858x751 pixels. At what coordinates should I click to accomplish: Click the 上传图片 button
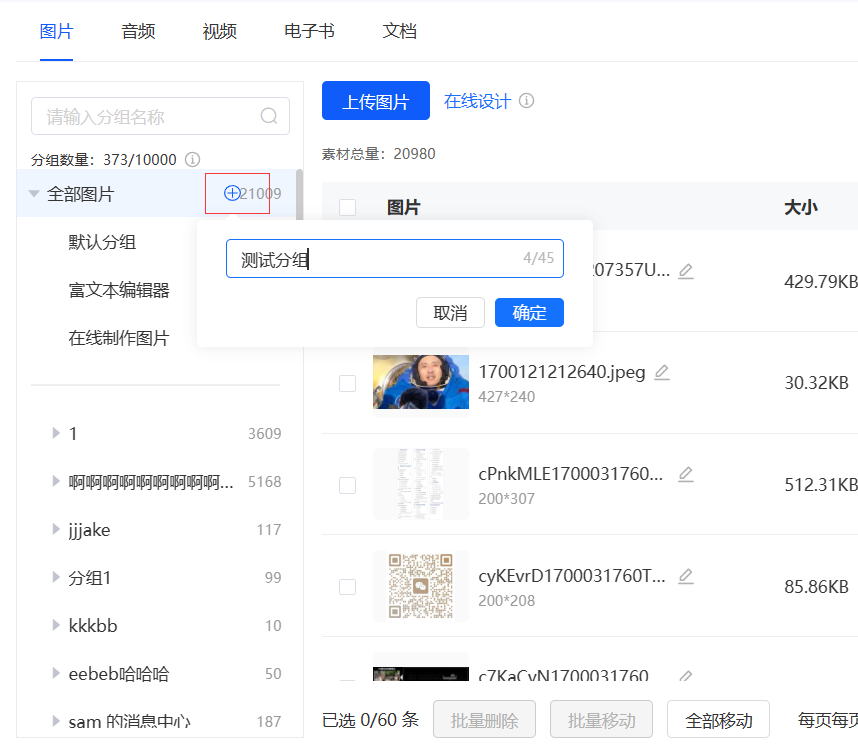point(376,101)
